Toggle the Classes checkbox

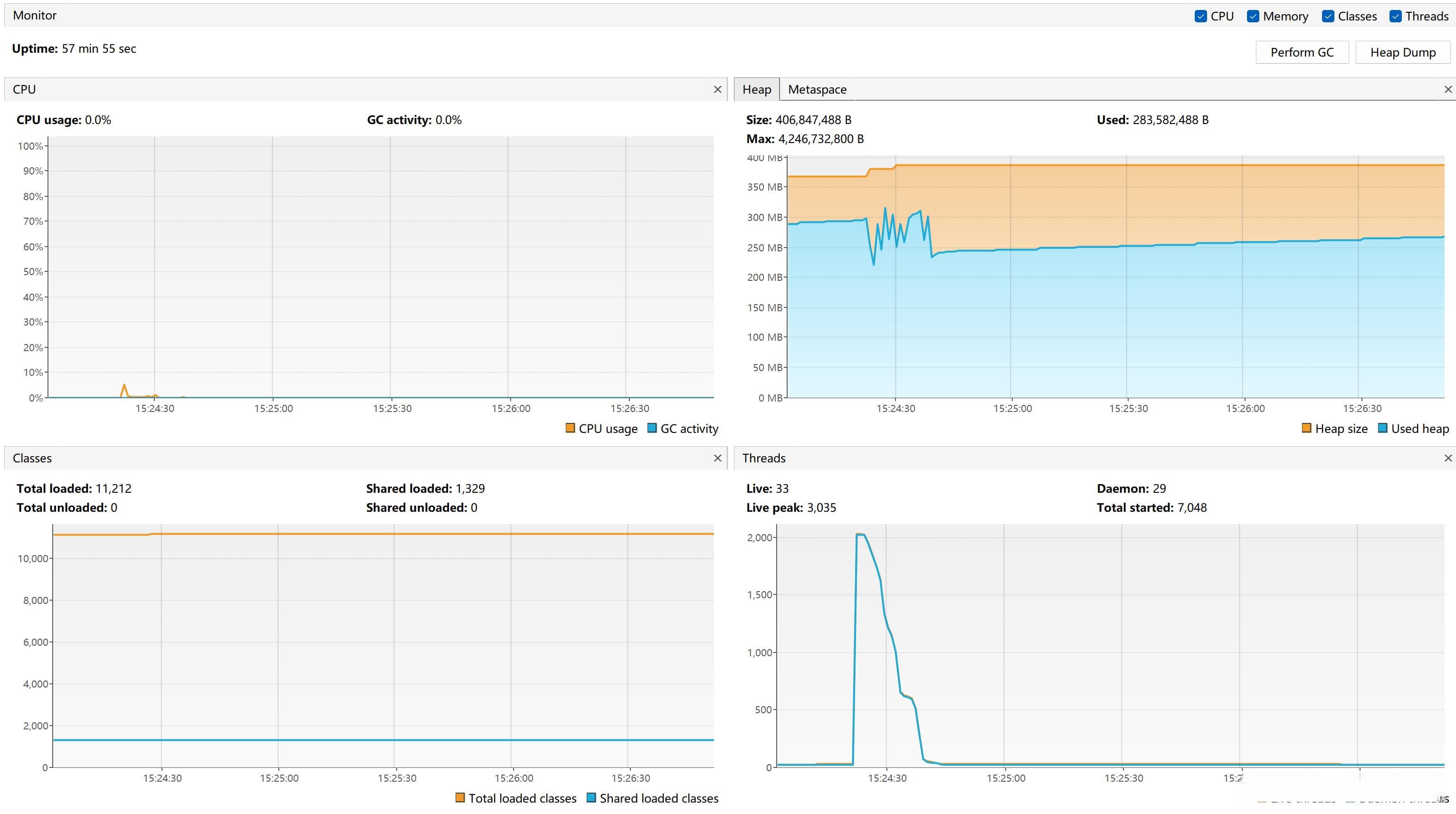(x=1328, y=16)
